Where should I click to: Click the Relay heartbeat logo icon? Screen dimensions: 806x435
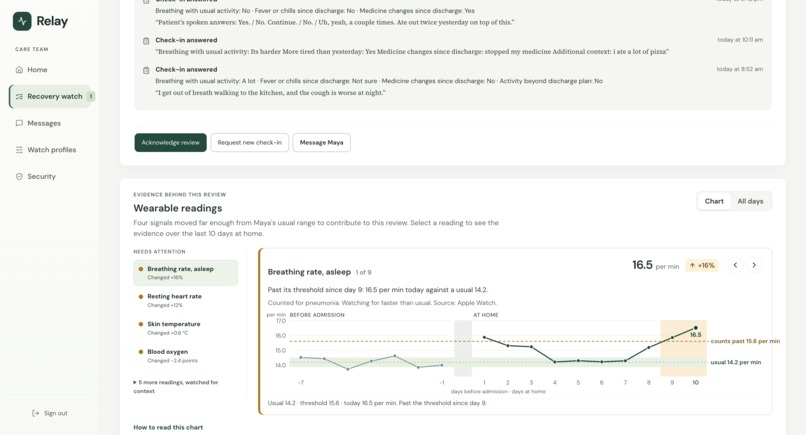(x=22, y=21)
